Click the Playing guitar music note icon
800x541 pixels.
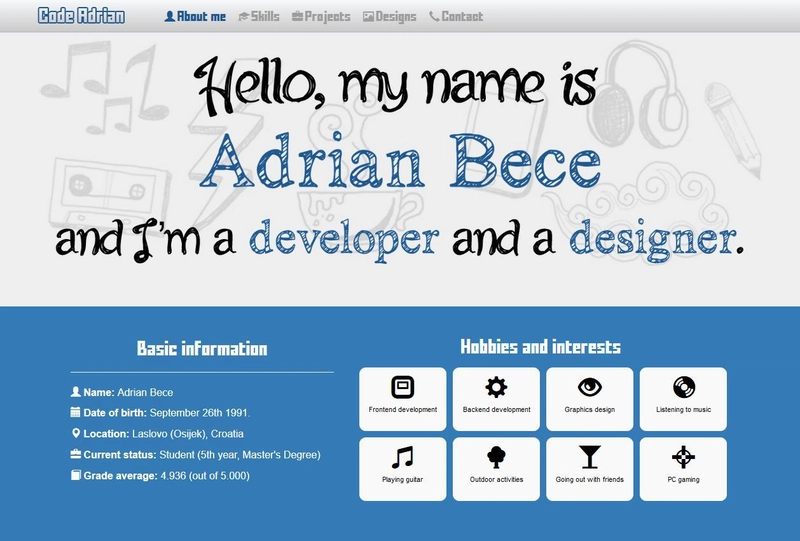[402, 457]
